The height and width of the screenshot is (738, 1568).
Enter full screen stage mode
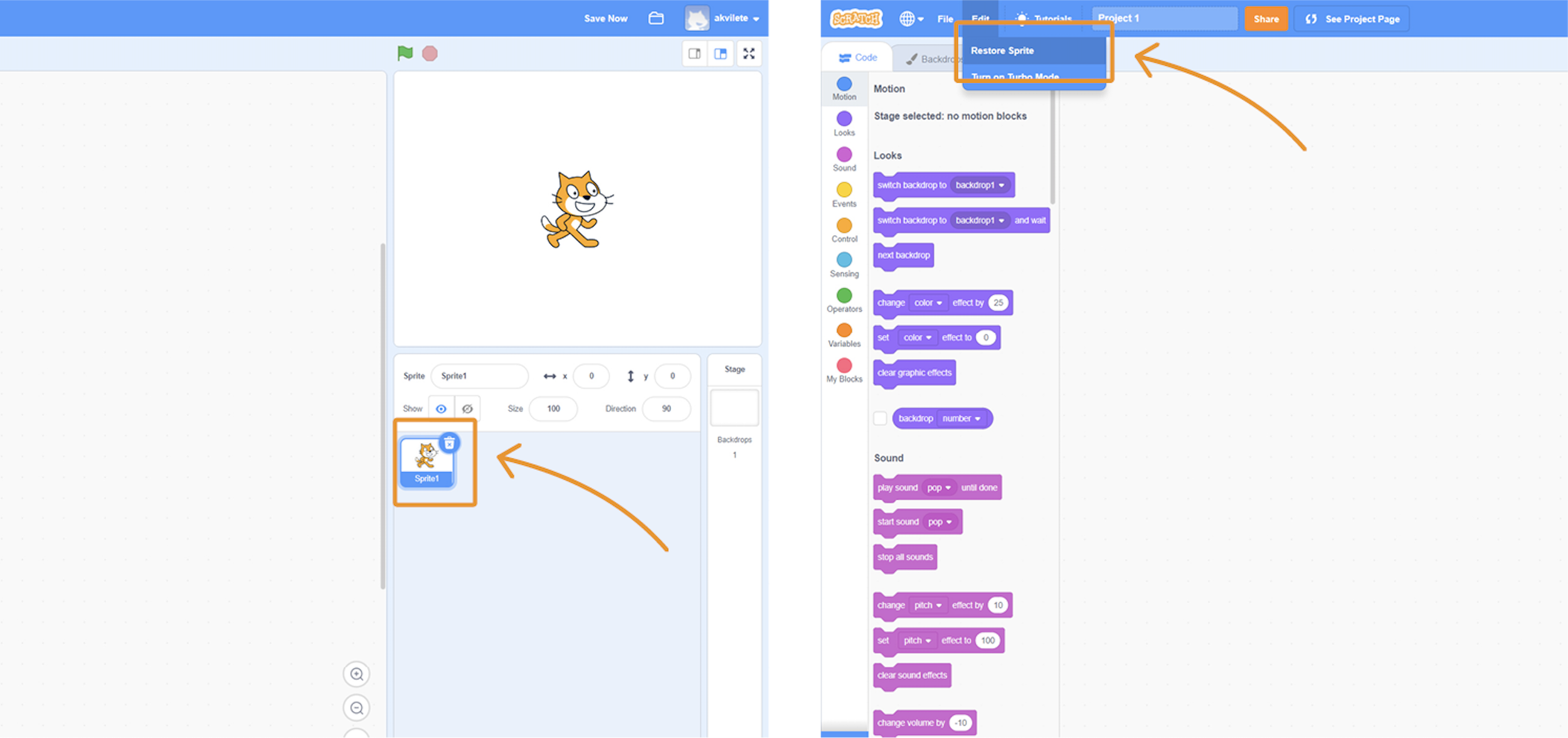(x=749, y=53)
